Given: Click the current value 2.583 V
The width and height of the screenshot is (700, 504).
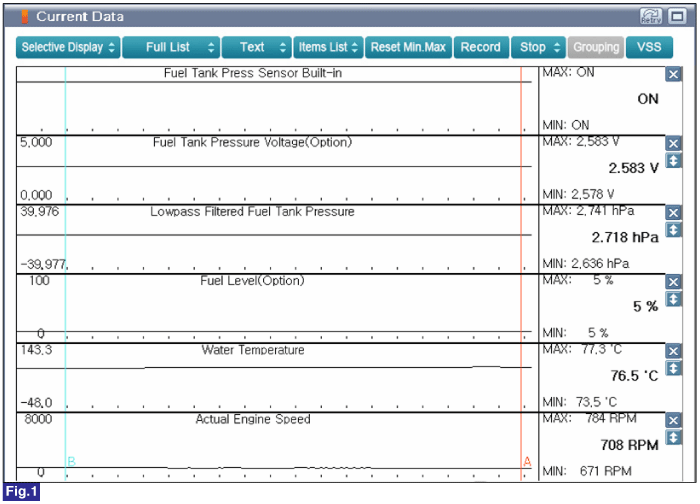Looking at the screenshot, I should click(633, 168).
